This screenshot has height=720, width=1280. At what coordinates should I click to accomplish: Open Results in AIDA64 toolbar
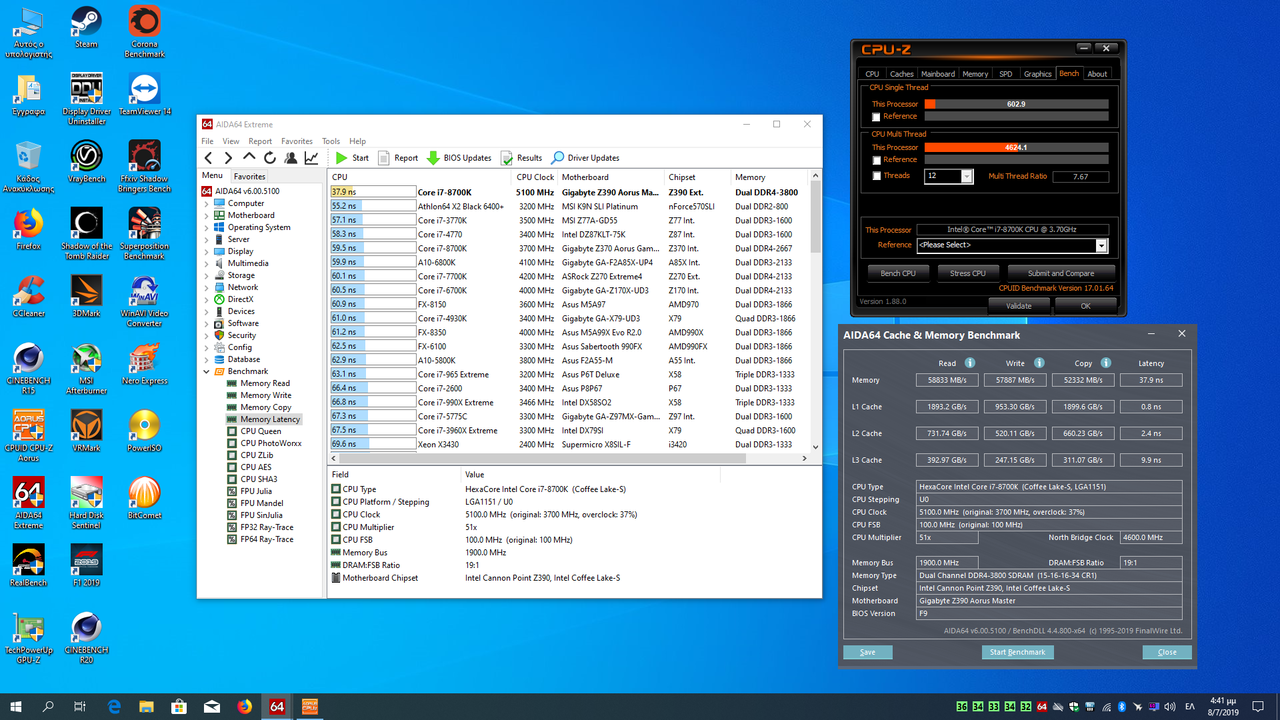(522, 158)
